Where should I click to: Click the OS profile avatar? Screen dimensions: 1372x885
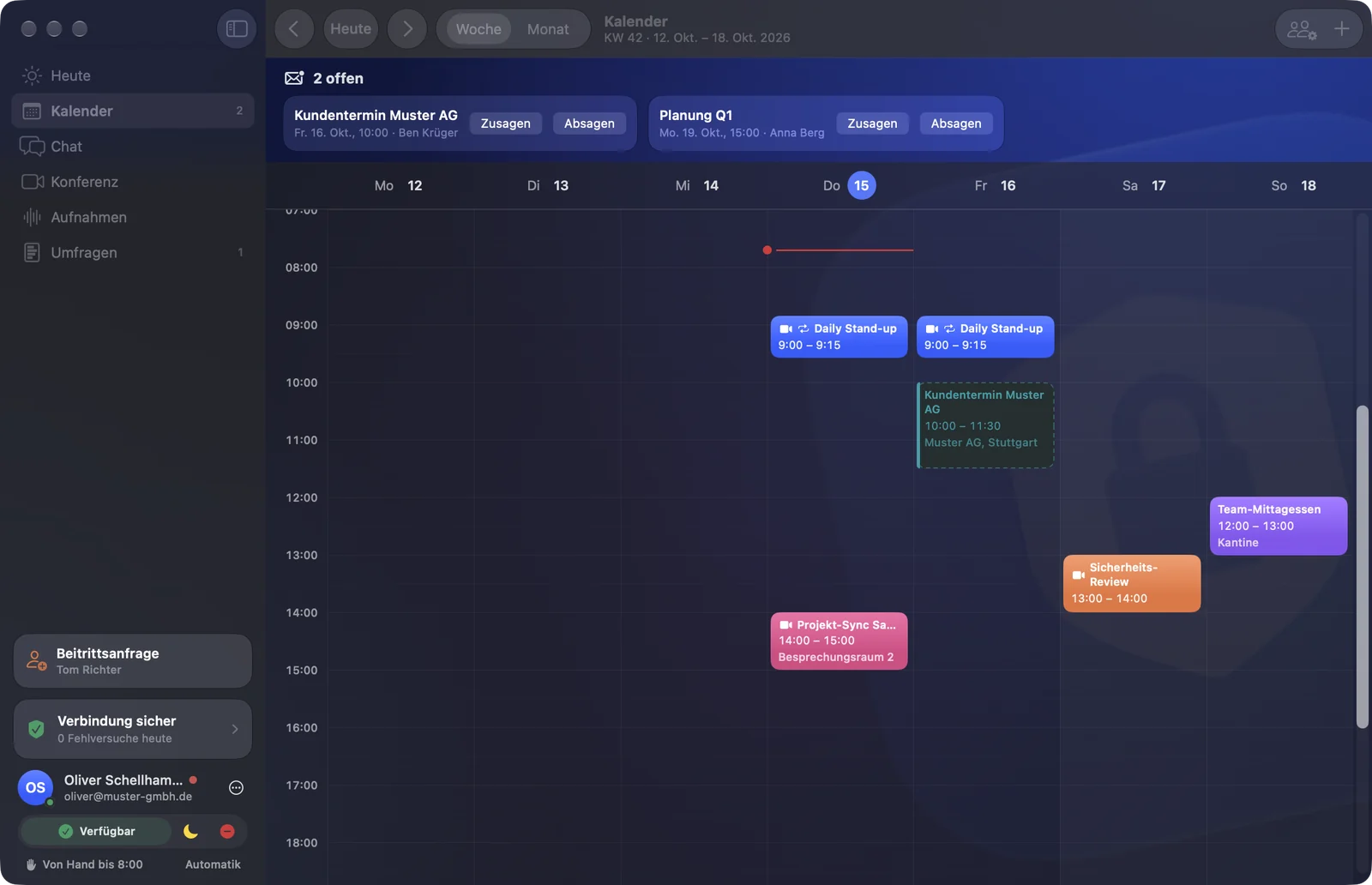pos(35,787)
